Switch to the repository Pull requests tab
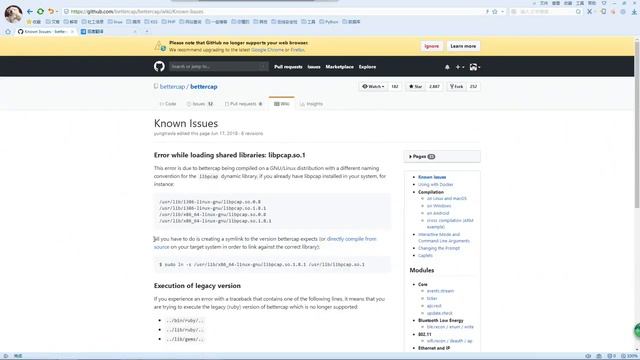Screen dimensions: 640x360 [x=243, y=104]
